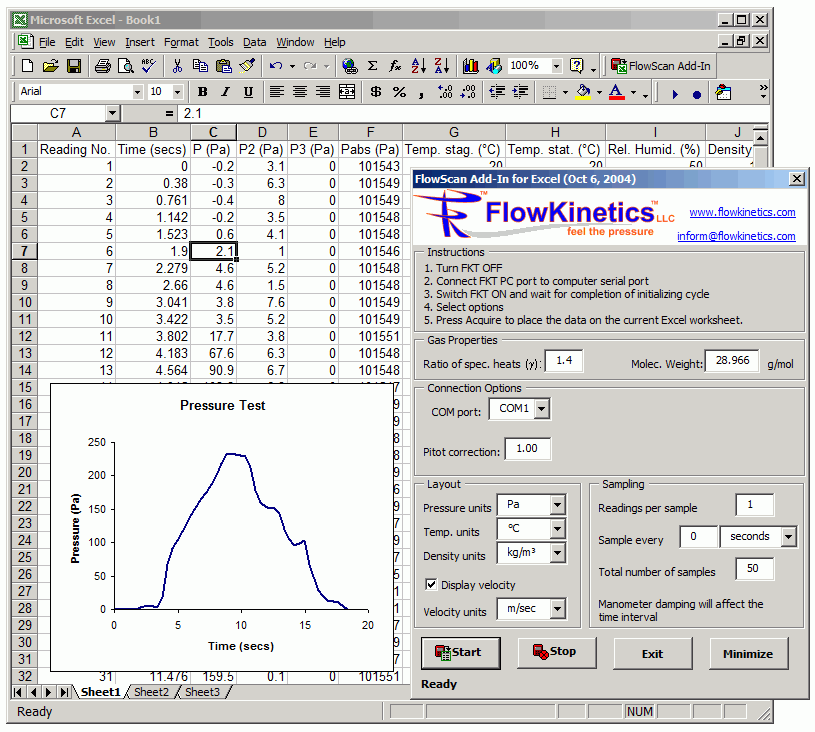Click the Print icon
815x732 pixels.
(103, 66)
